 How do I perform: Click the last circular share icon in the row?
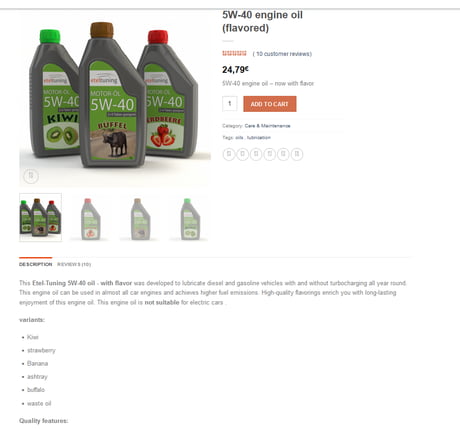pos(297,154)
